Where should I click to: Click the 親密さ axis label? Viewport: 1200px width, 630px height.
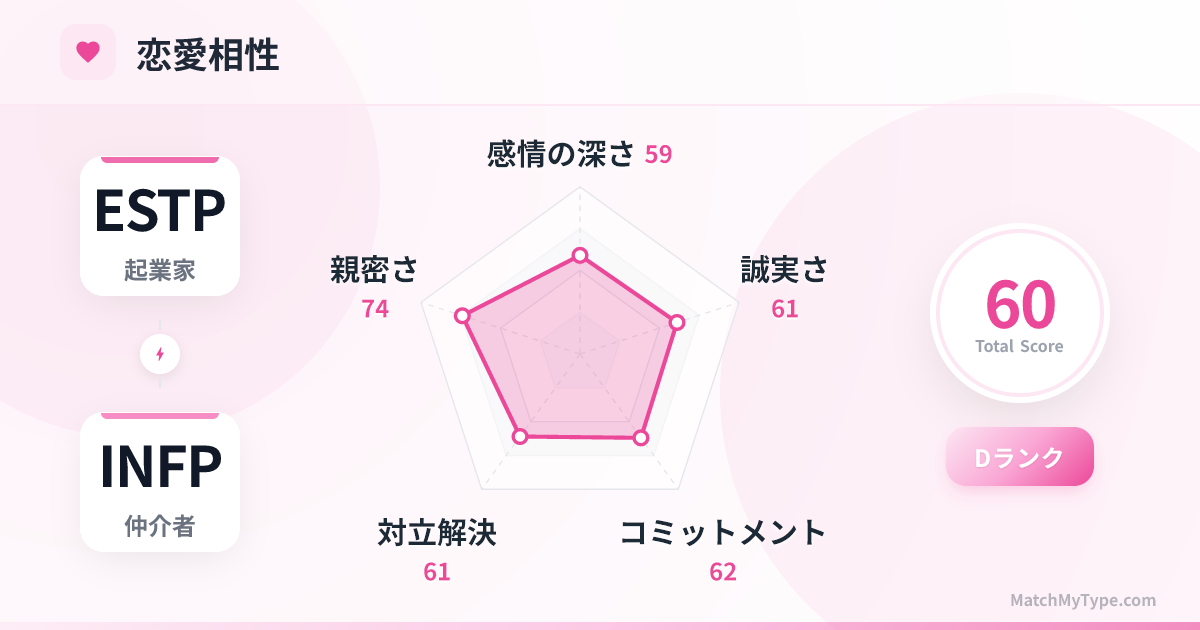point(375,270)
